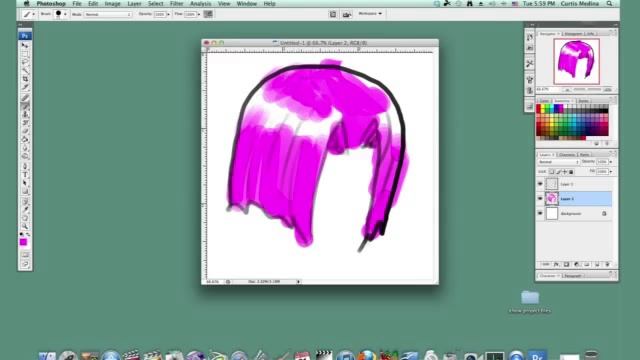Open the Image menu
The height and width of the screenshot is (360, 640).
point(112,4)
